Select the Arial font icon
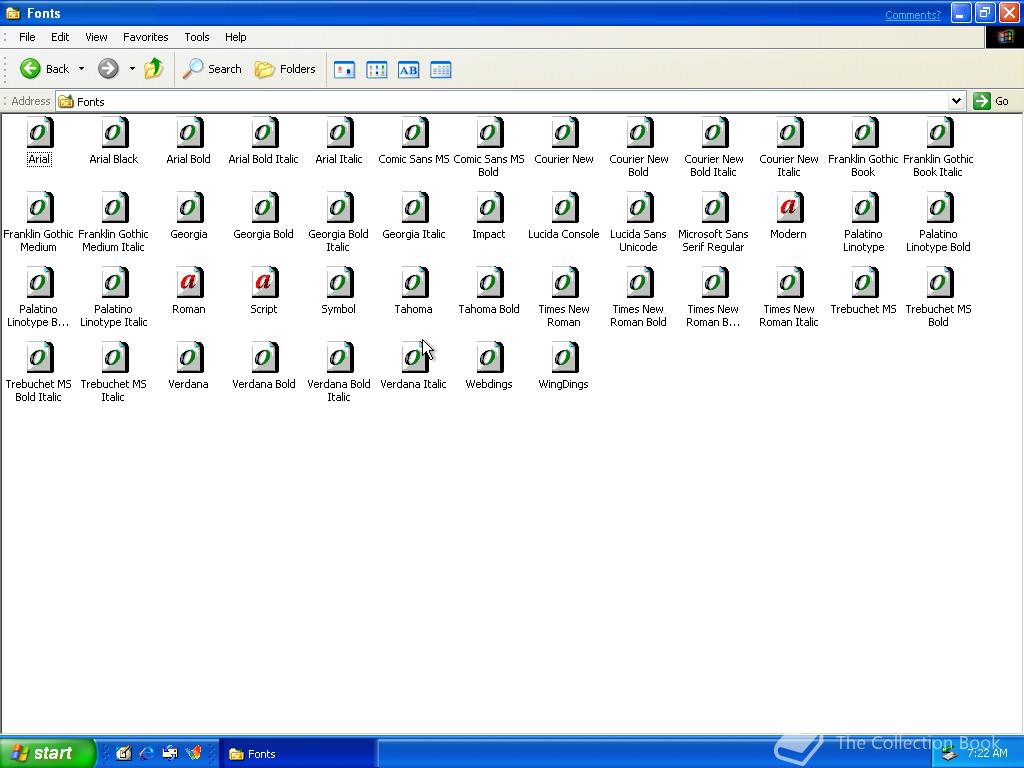1024x768 pixels. (39, 133)
